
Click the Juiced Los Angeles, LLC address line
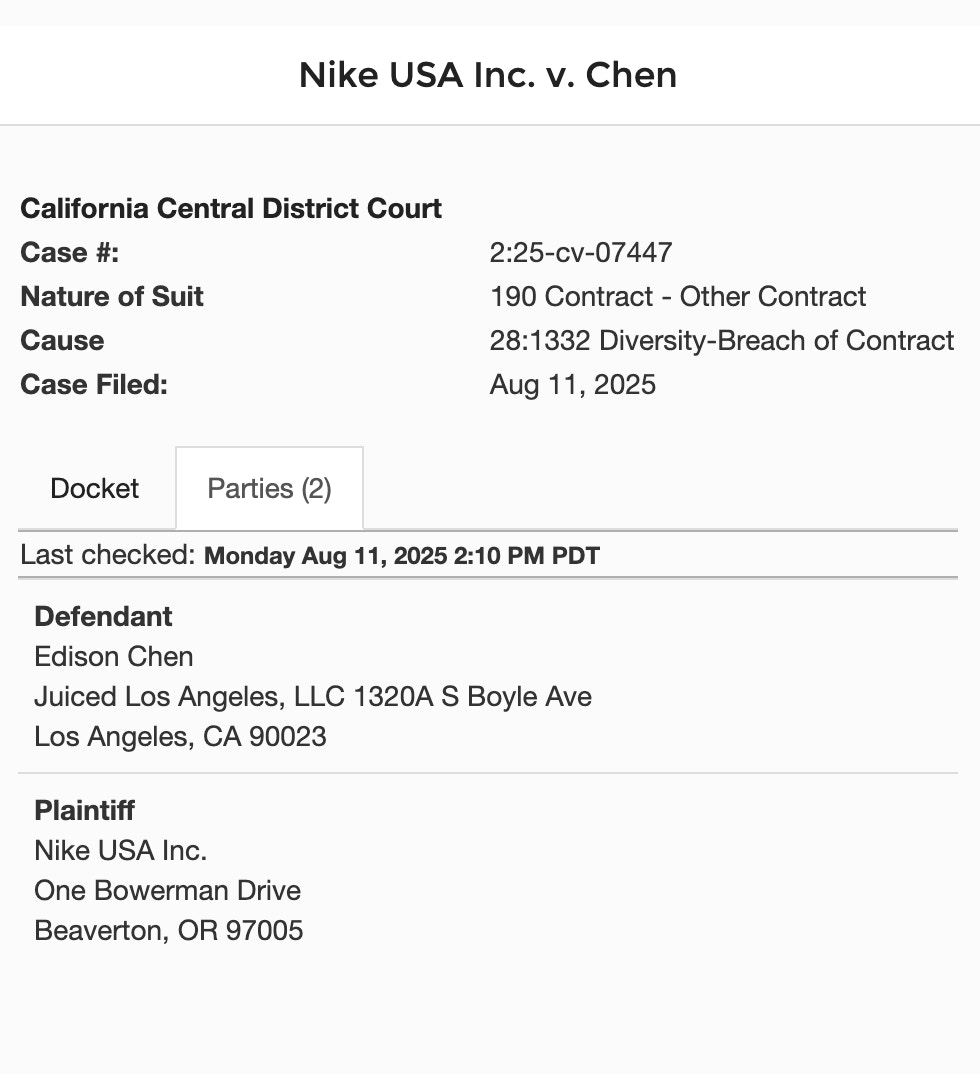pyautogui.click(x=313, y=697)
